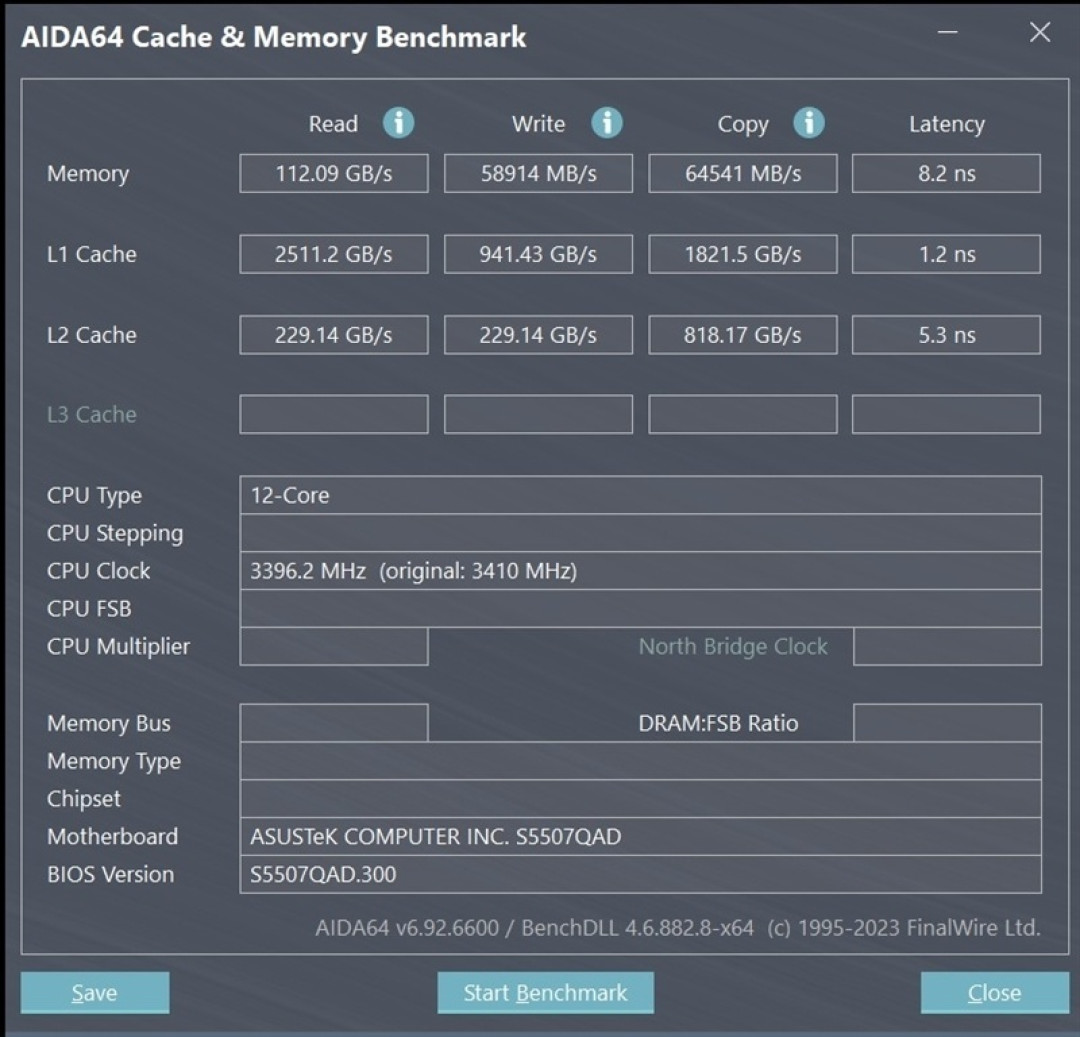
Task: Click the CPU Type field showing 12-Core
Action: point(640,495)
